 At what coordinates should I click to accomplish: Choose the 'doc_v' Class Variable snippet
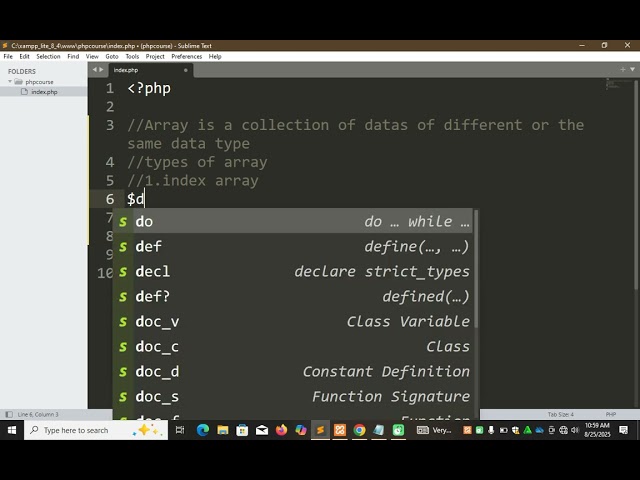(293, 322)
